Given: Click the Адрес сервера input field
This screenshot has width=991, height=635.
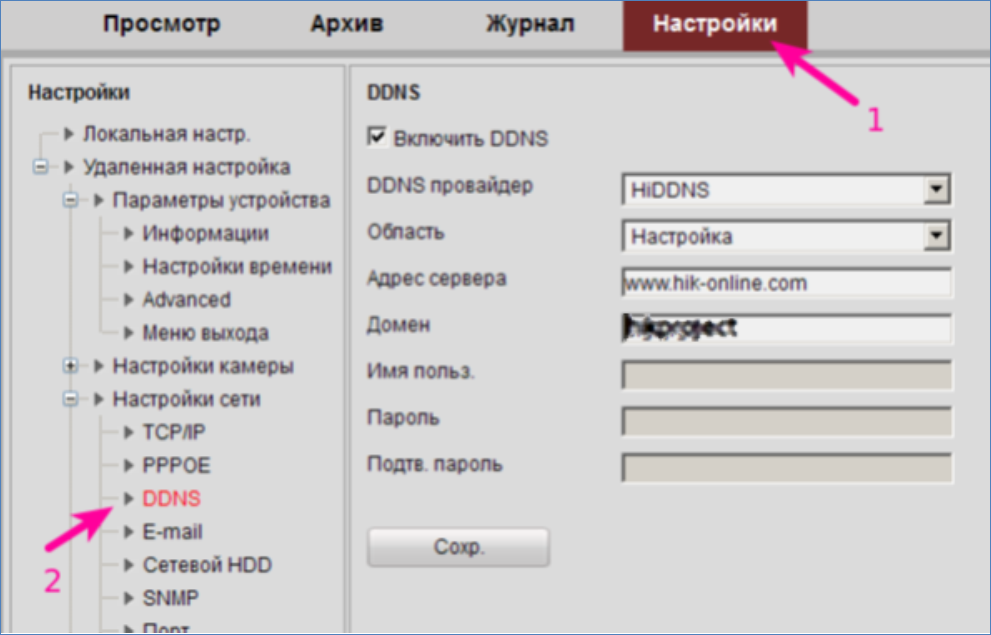Looking at the screenshot, I should click(786, 283).
